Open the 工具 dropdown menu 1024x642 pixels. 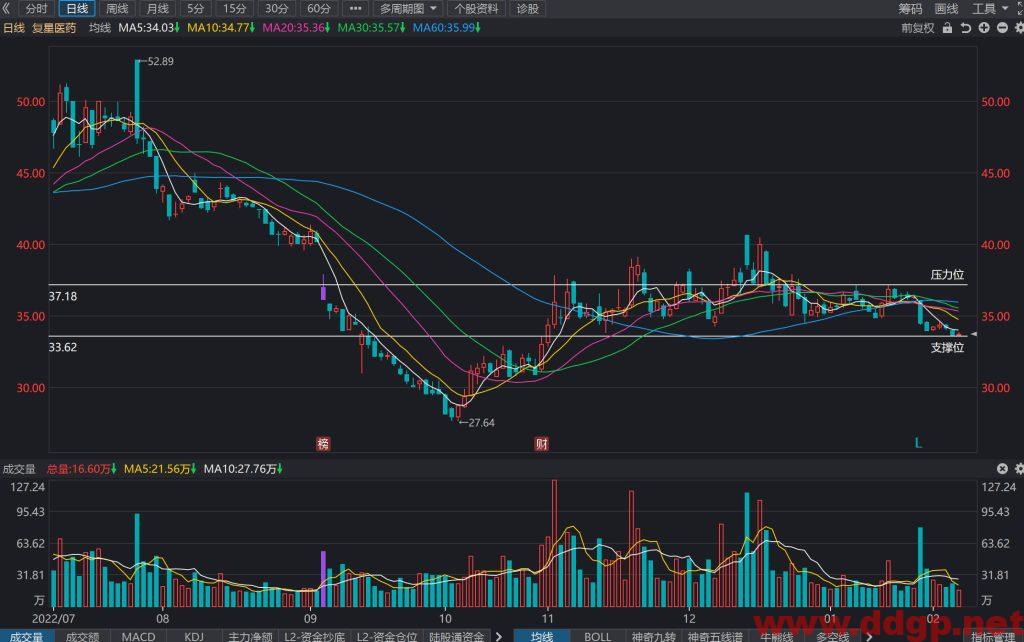(x=991, y=8)
